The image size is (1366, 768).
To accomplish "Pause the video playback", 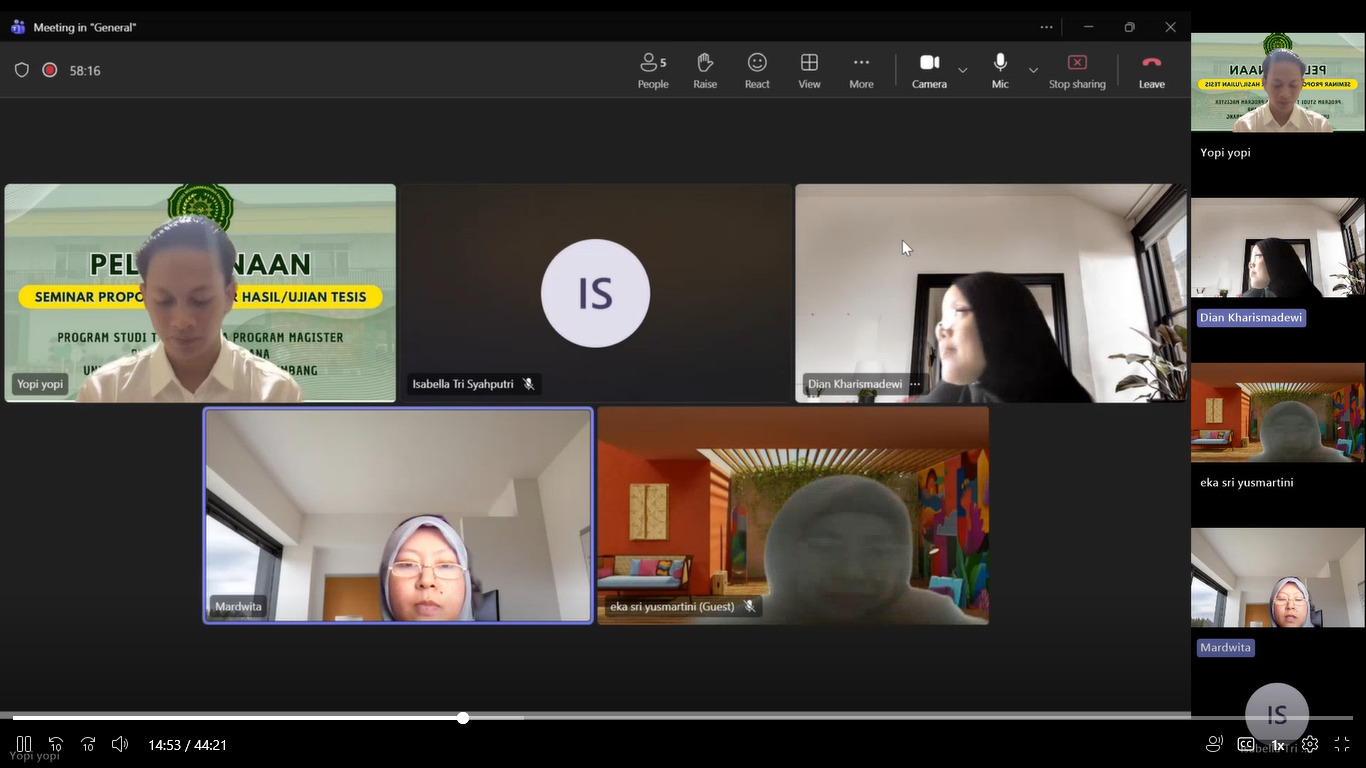I will coord(24,744).
